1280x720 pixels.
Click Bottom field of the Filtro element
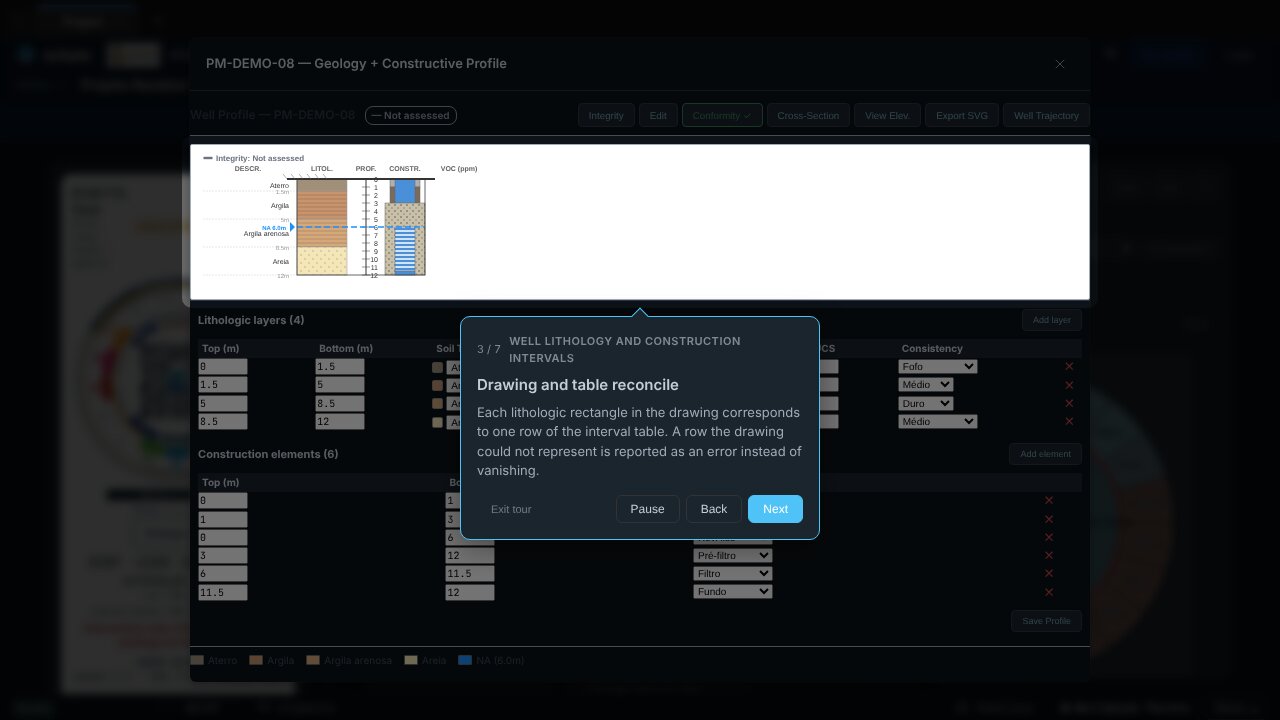tap(470, 573)
